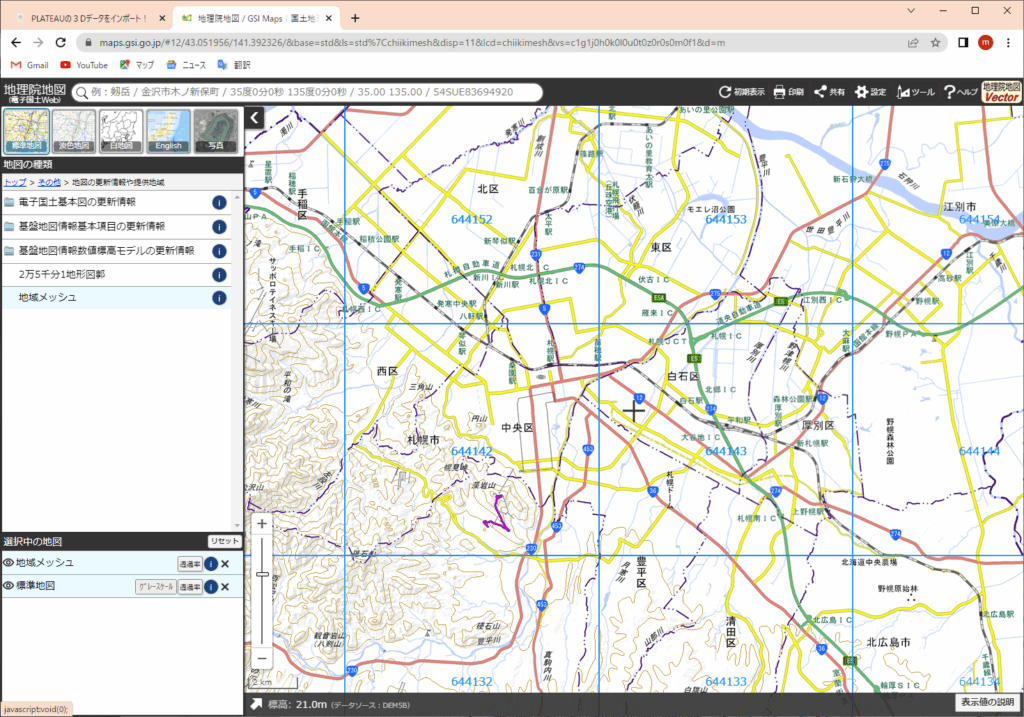The height and width of the screenshot is (717, 1024).
Task: Go to トップ breadcrumb link
Action: coord(15,183)
